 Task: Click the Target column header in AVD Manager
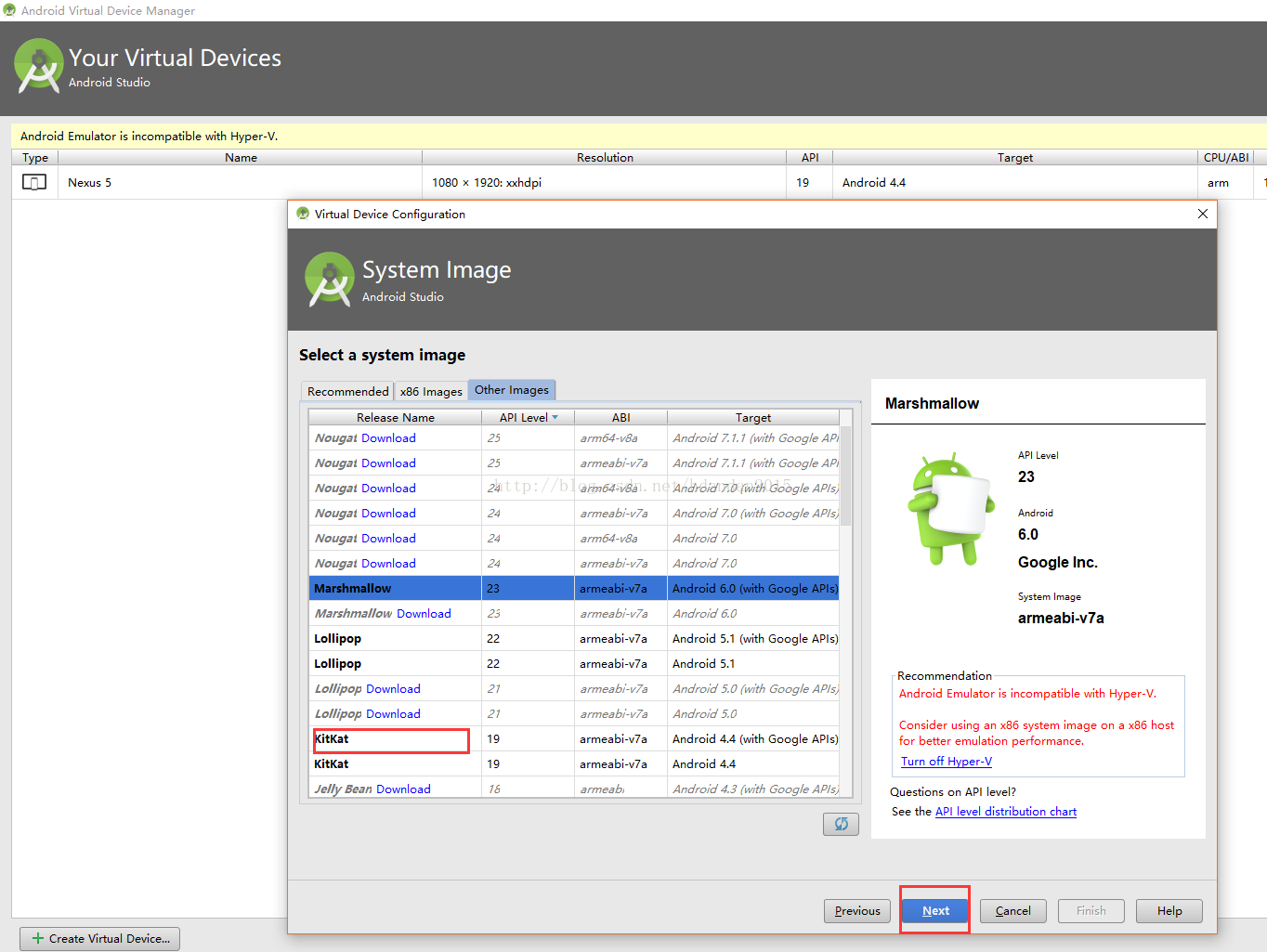click(1015, 157)
